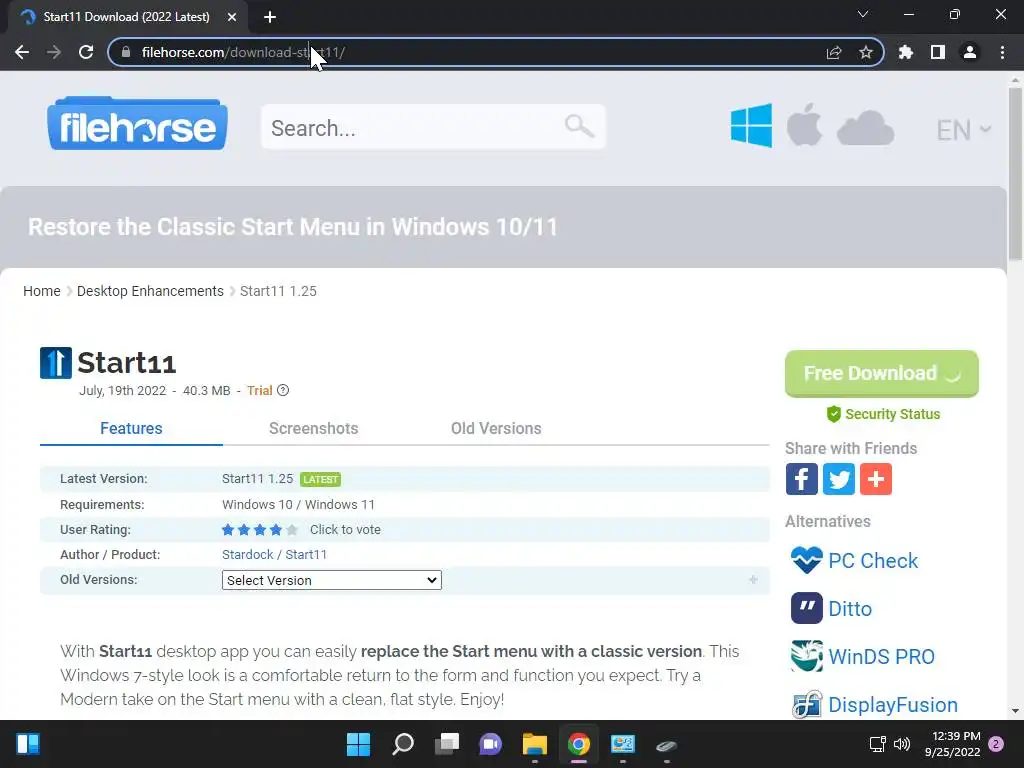Image resolution: width=1024 pixels, height=768 pixels.
Task: Click the Trial license label
Action: [x=259, y=391]
